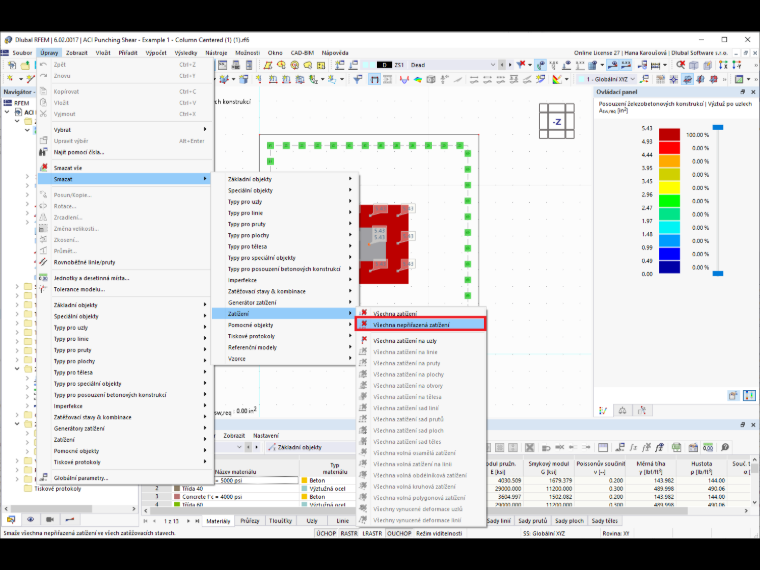Image resolution: width=760 pixels, height=570 pixels.
Task: Toggle the RASTR grid status button
Action: (348, 533)
